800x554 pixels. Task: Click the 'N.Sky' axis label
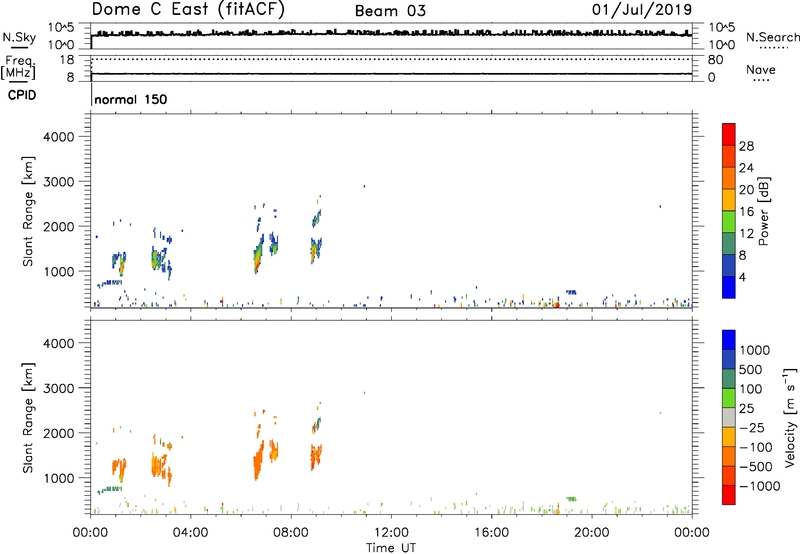(19, 37)
